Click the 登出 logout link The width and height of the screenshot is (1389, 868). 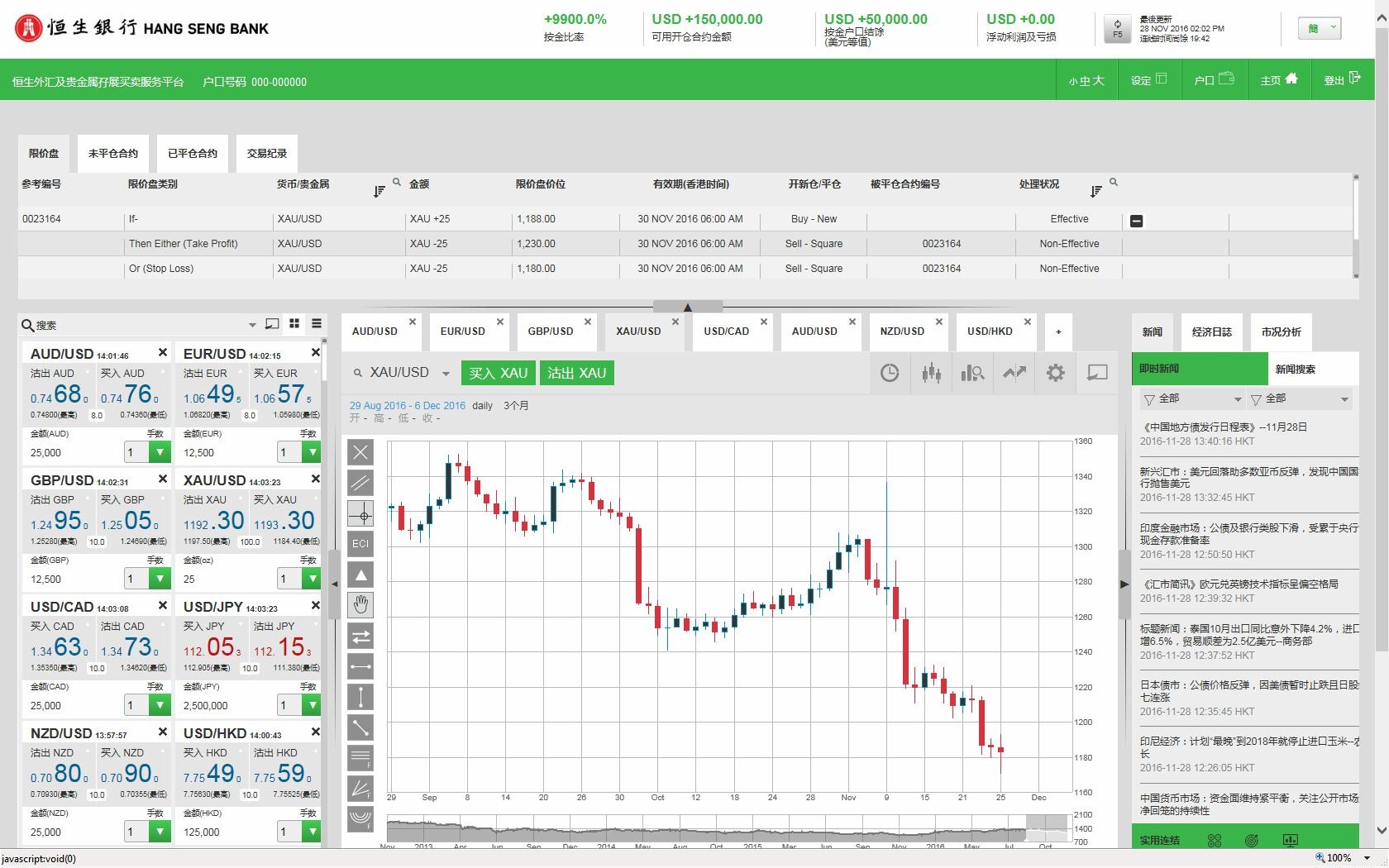coord(1341,80)
